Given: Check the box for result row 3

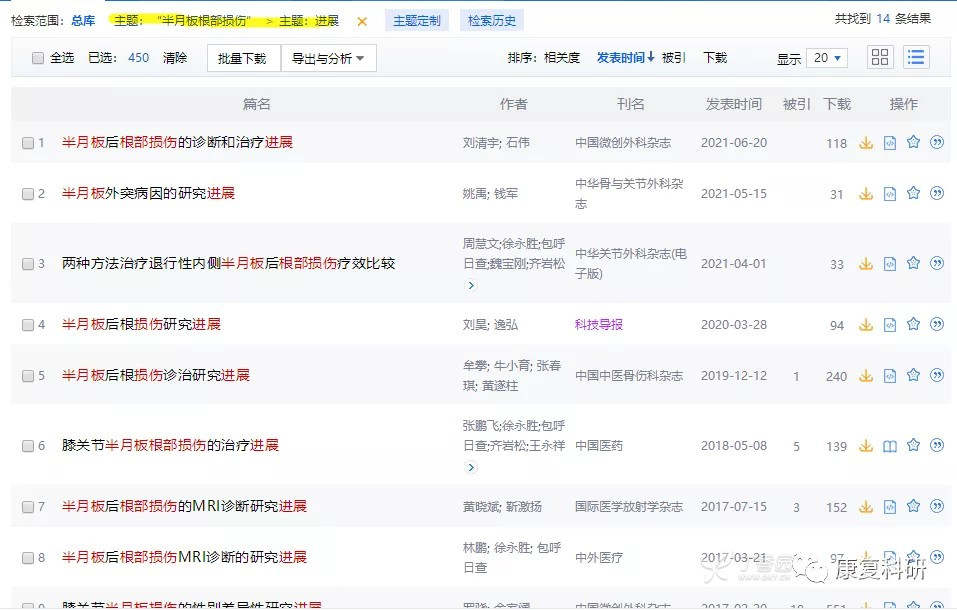Looking at the screenshot, I should 28,264.
